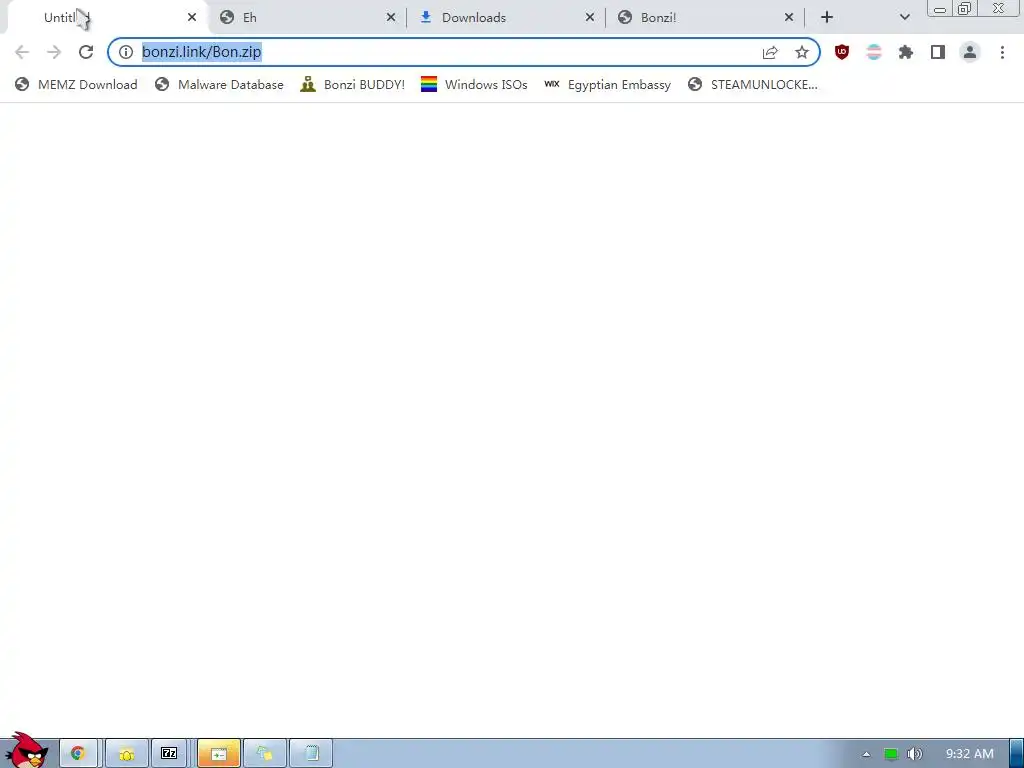Open the Bonzi BUDDY! bookmark
This screenshot has width=1024, height=768.
coord(353,84)
